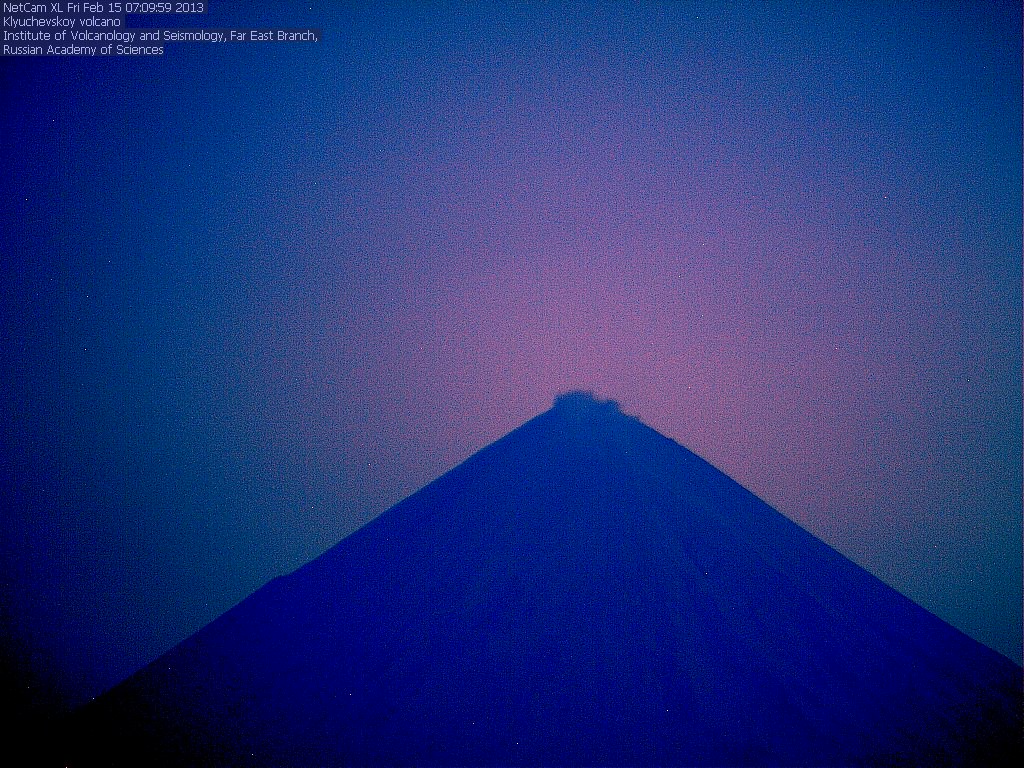
Task: Click the 'Russian Academy of Sciences' text
Action: 83,50
